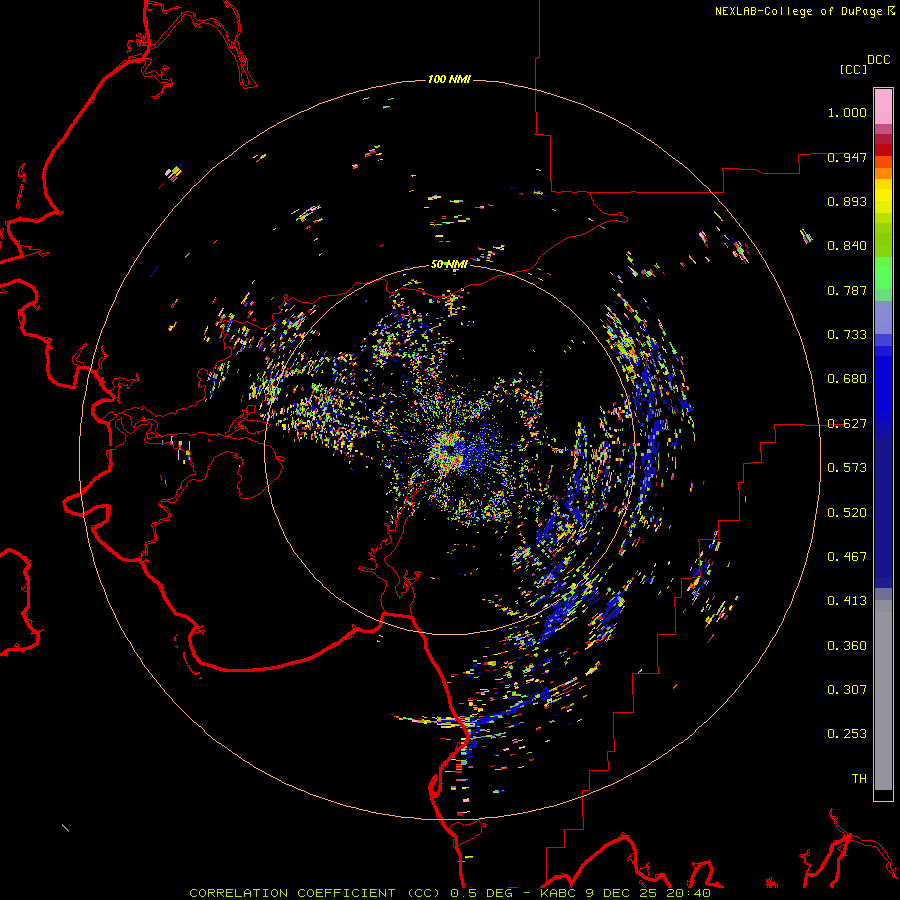Click the 0.680 color scale value
Screen dimensions: 900x900
coord(847,379)
